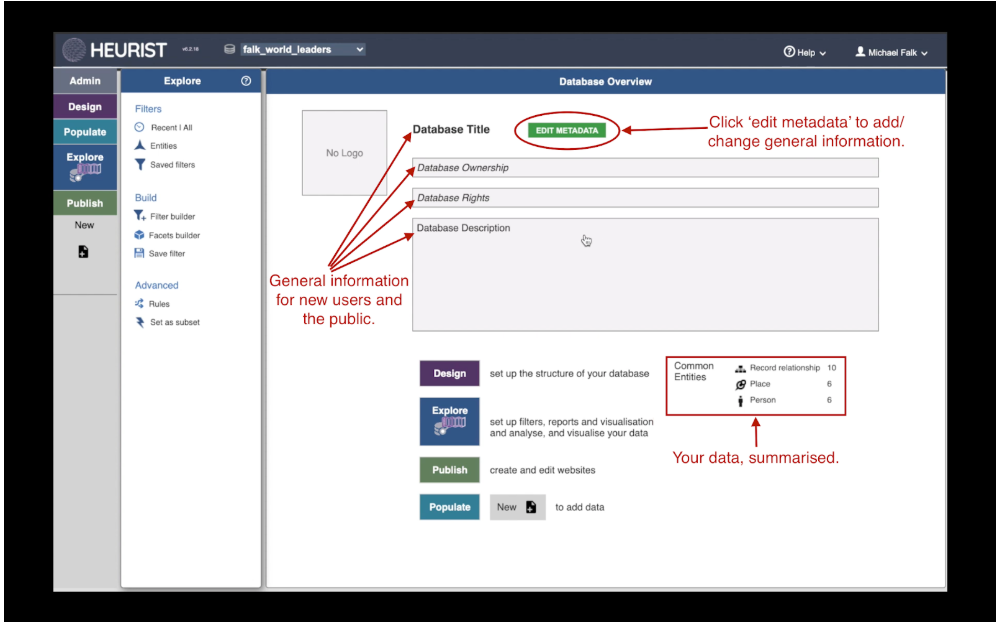Open the Saved filters link
The height and width of the screenshot is (622, 996).
pyautogui.click(x=173, y=165)
